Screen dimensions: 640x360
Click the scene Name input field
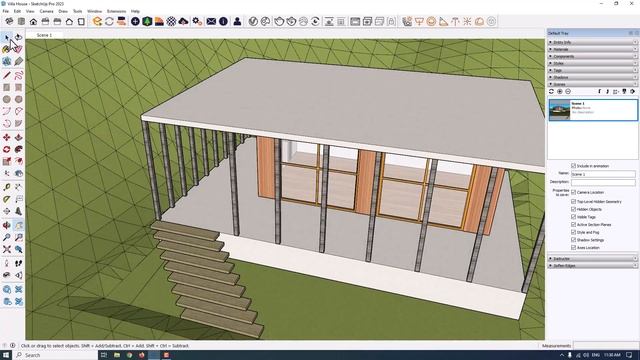pyautogui.click(x=602, y=174)
